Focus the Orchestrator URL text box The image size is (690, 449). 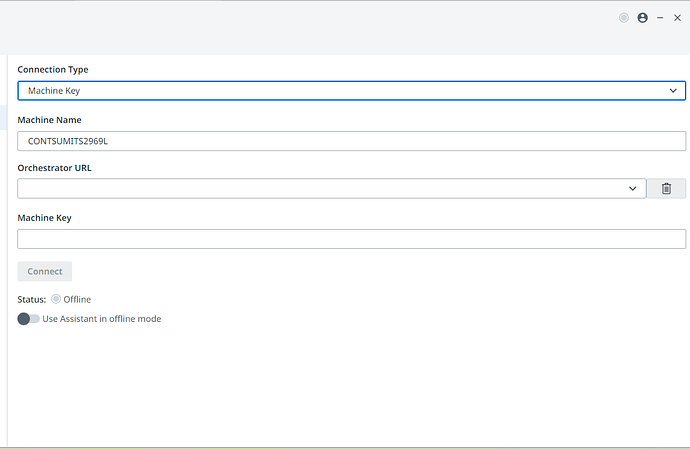tap(320, 188)
